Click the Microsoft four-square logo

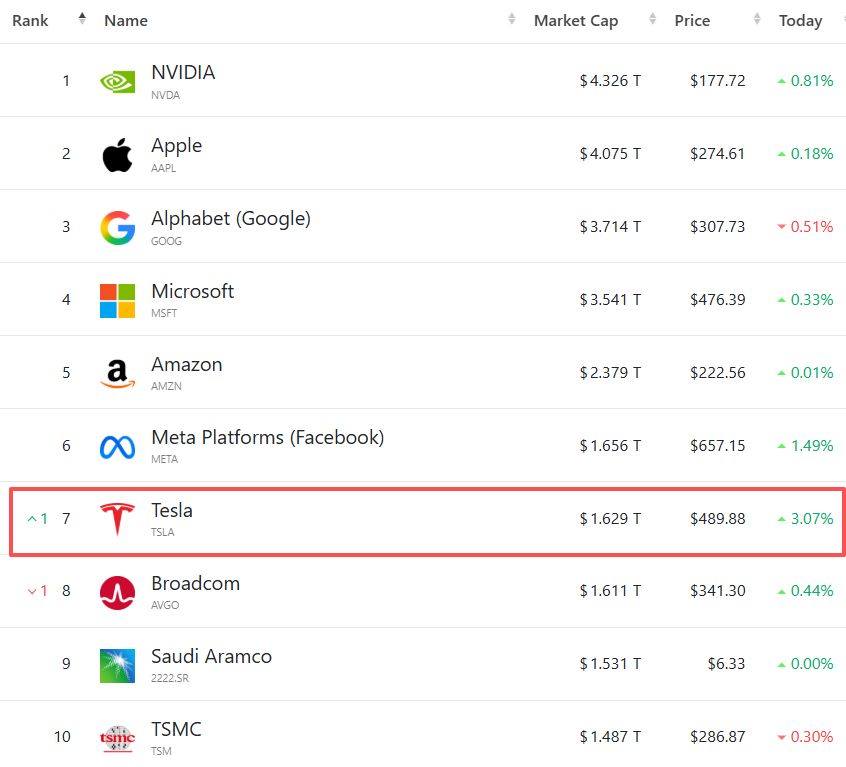coord(117,301)
